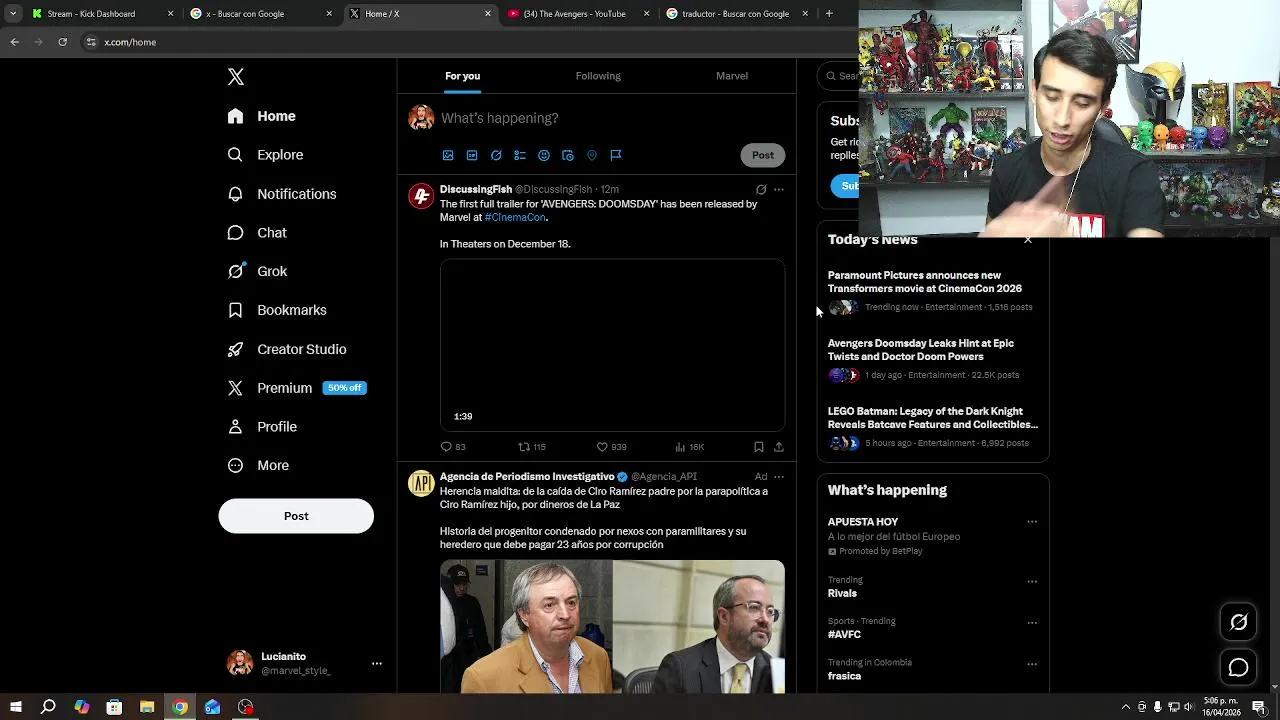Screen dimensions: 1280x720
Task: Open options for APUESTA HOY trend
Action: (1032, 522)
